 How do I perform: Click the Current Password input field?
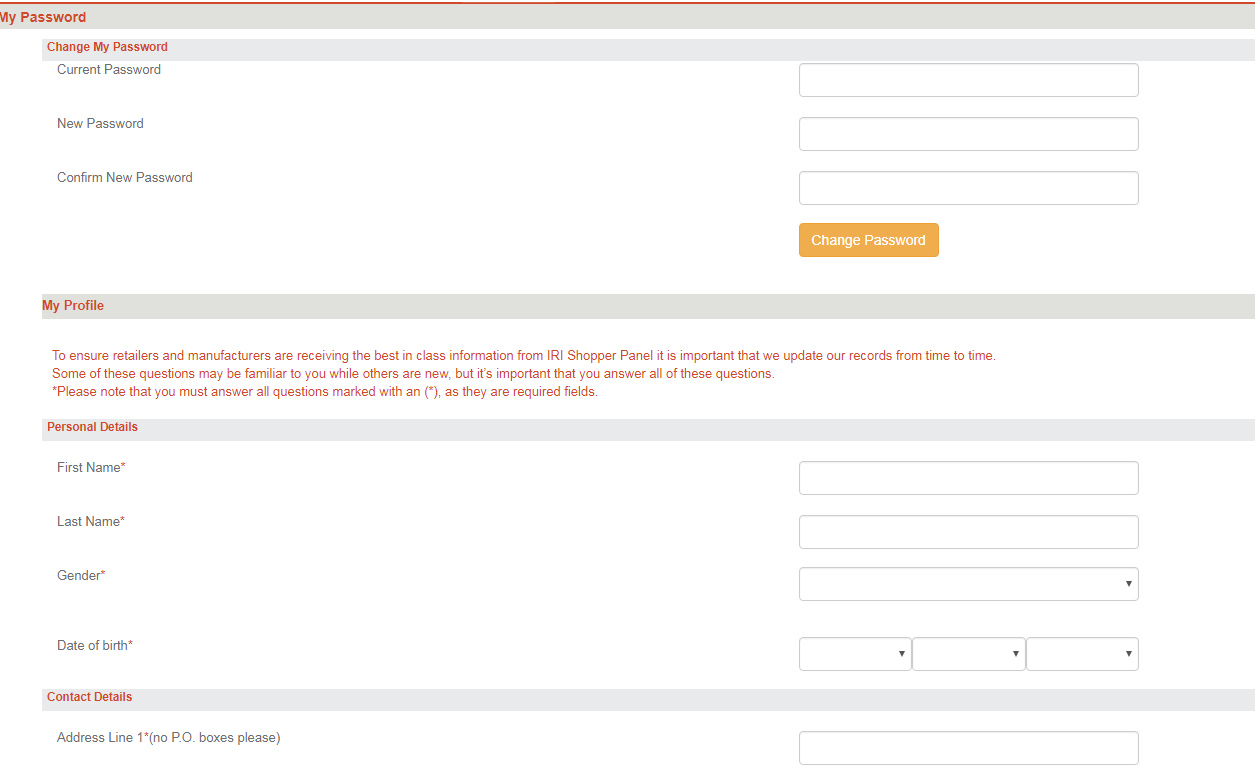point(968,80)
